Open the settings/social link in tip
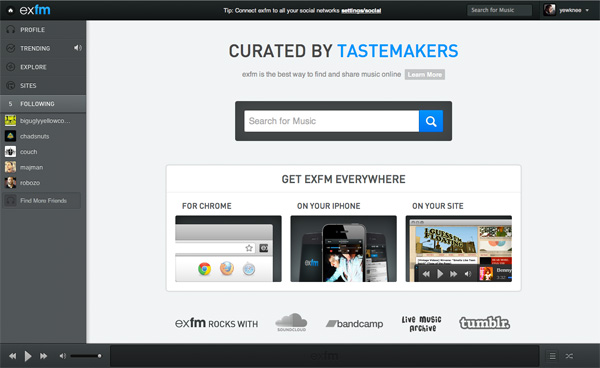This screenshot has height=368, width=600. click(361, 11)
